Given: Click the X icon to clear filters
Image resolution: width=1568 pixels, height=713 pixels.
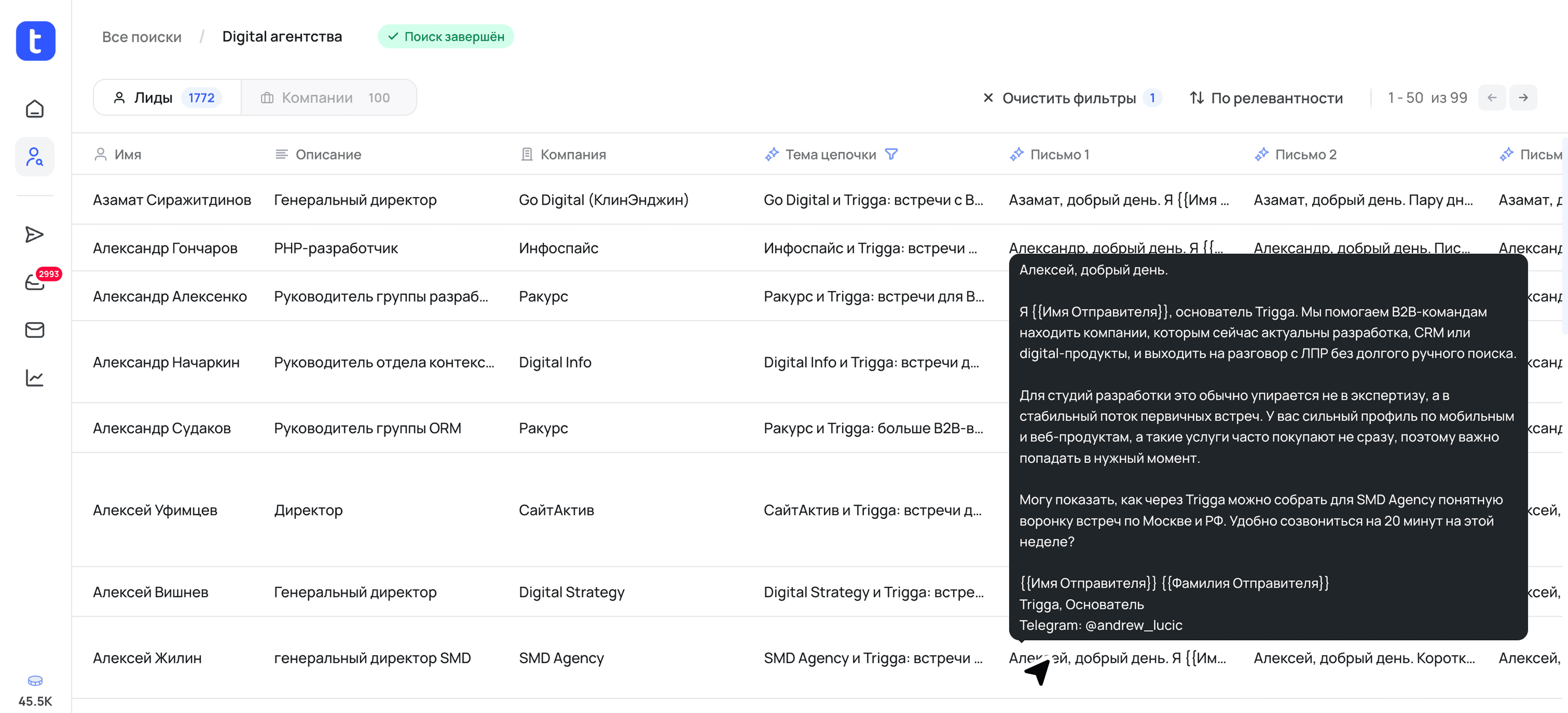Looking at the screenshot, I should click(x=988, y=98).
